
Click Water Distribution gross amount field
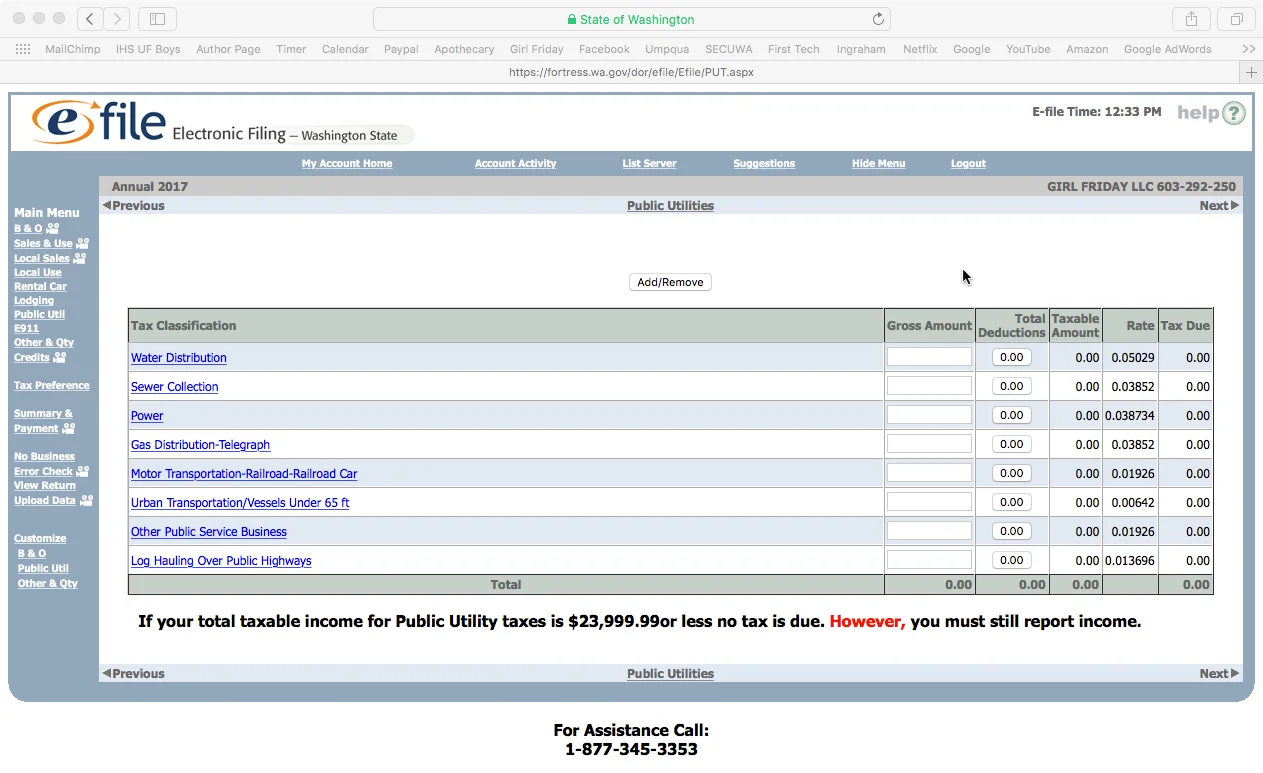(x=929, y=357)
